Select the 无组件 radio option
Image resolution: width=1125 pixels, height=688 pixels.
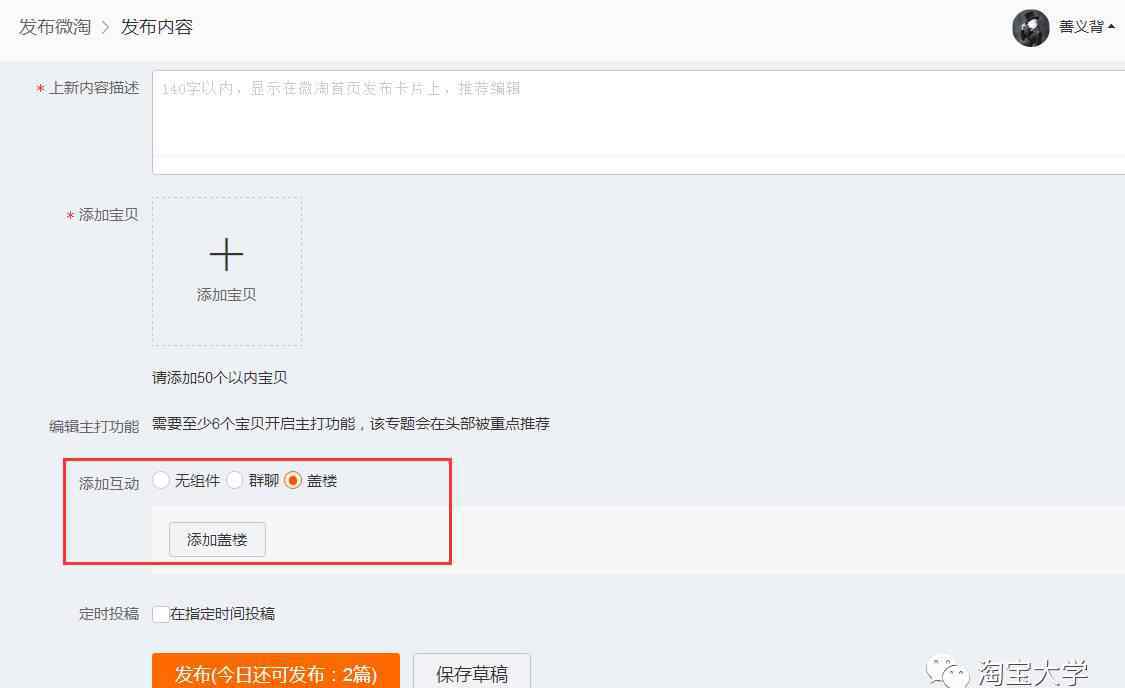coord(161,480)
